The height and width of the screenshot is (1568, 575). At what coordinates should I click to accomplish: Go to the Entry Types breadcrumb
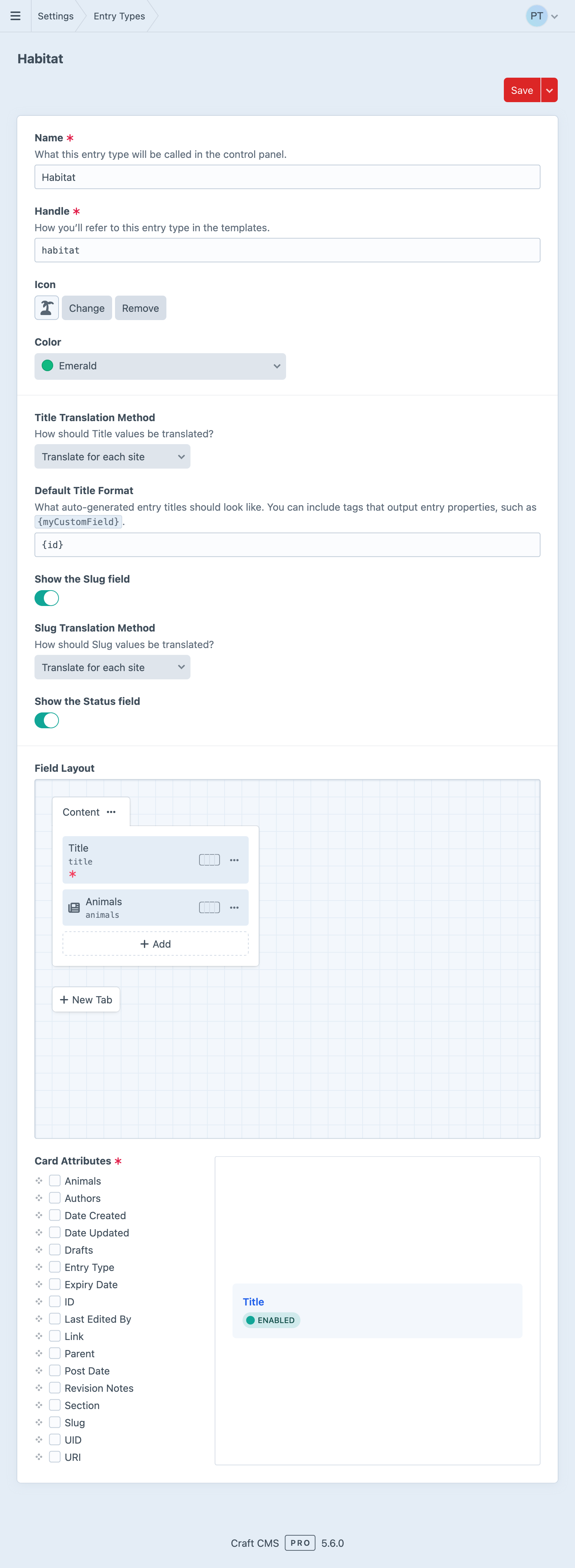pos(119,17)
